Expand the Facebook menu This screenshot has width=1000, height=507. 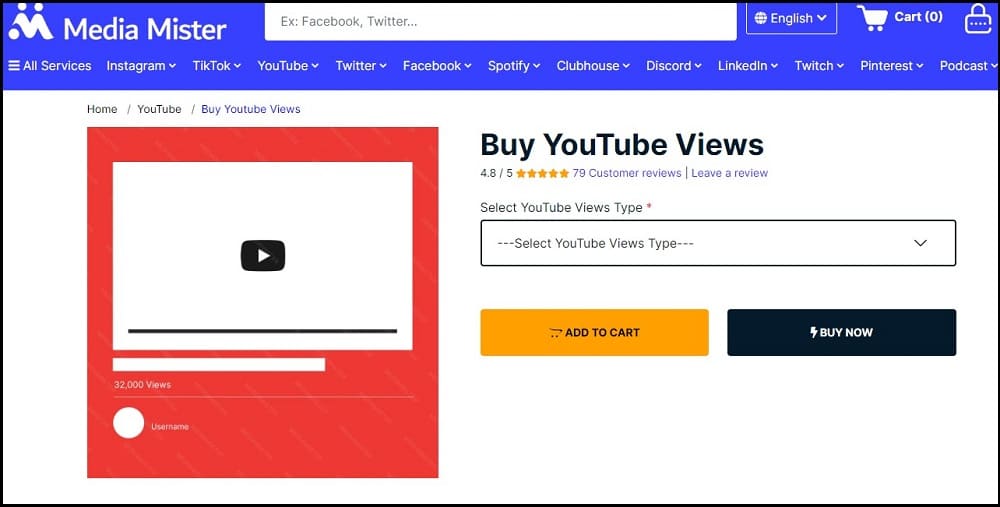[437, 66]
